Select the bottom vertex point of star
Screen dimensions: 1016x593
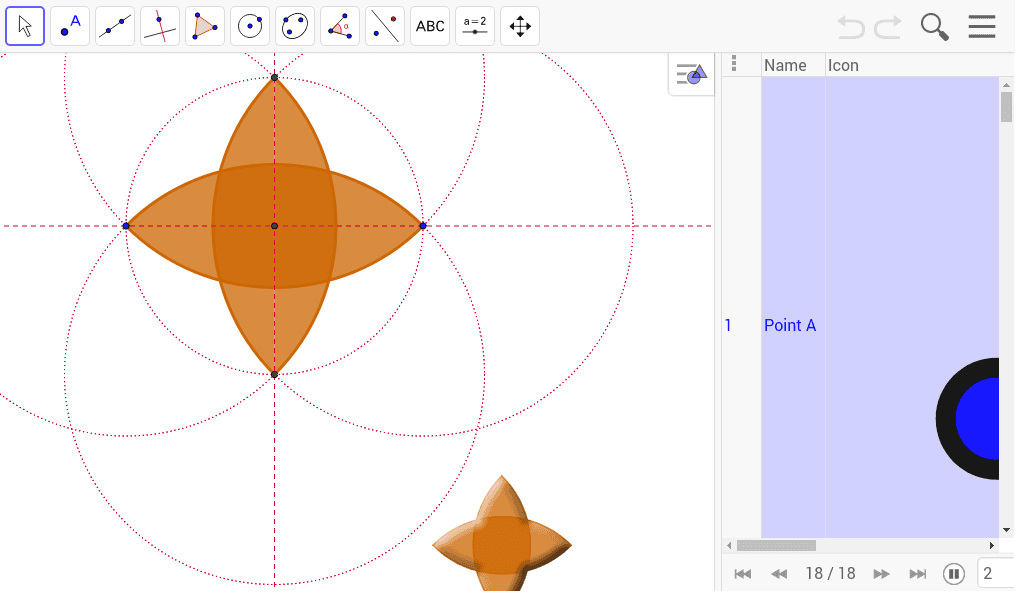pos(275,375)
